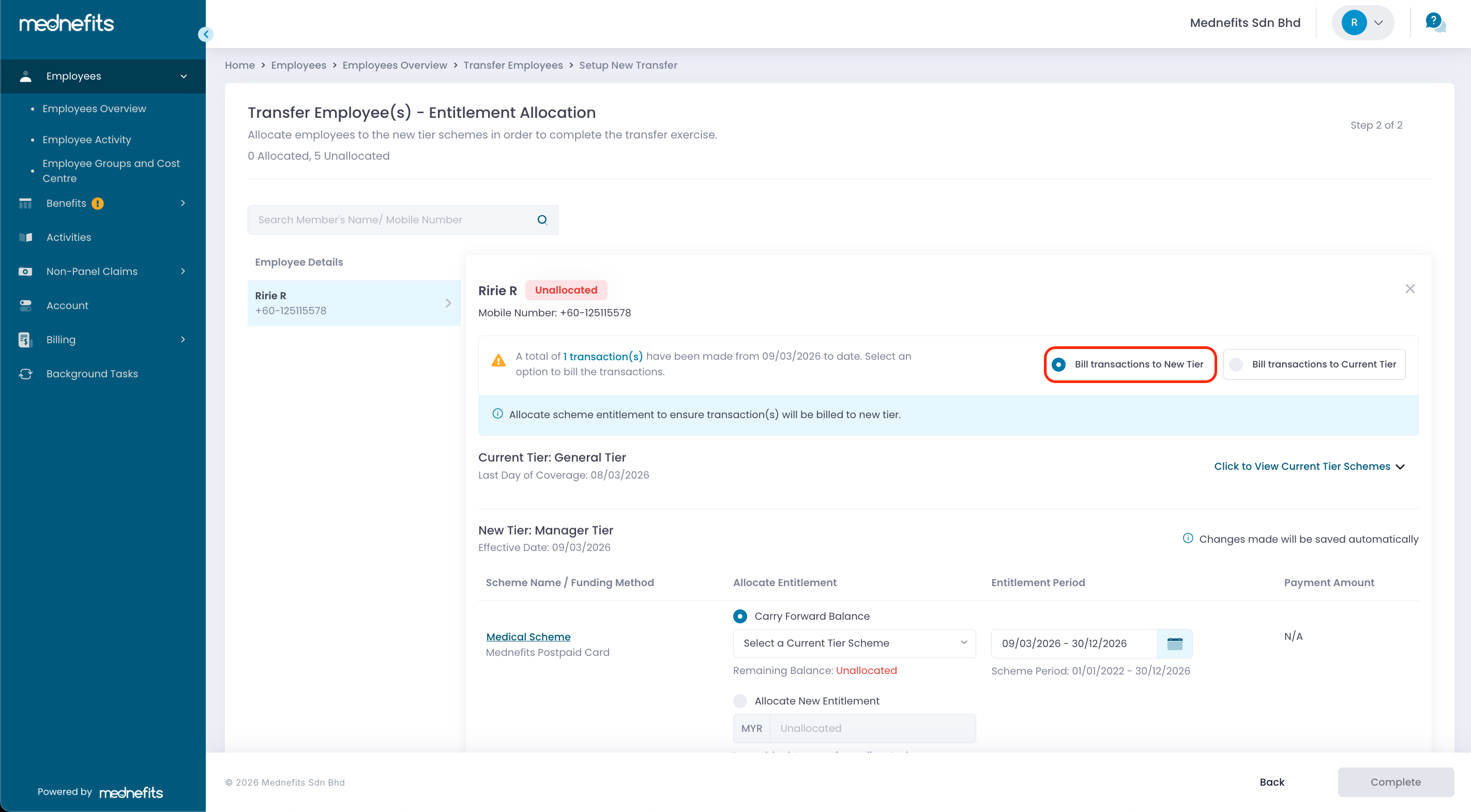Viewport: 1471px width, 812px height.
Task: Click the search magnifier icon
Action: point(542,220)
